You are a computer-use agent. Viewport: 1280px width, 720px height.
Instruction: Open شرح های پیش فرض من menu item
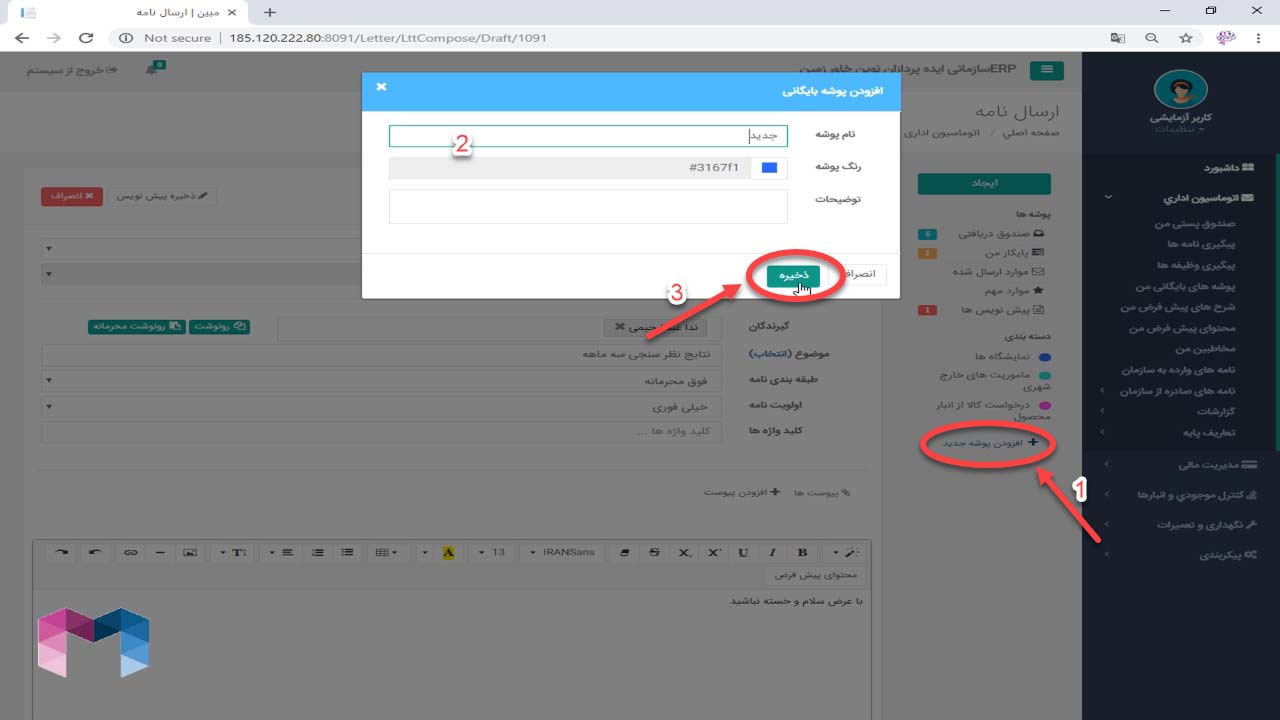coord(1179,307)
